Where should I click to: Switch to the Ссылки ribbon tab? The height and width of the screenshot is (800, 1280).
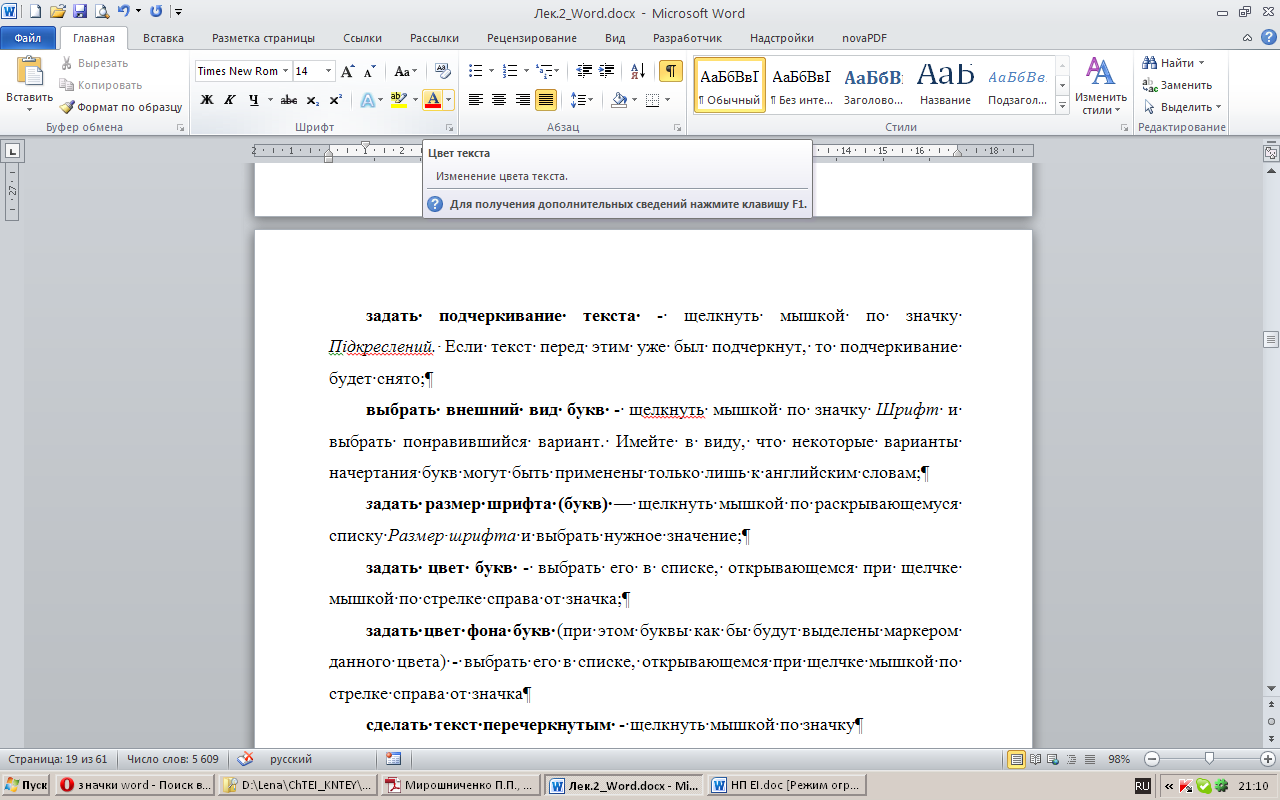(x=362, y=38)
